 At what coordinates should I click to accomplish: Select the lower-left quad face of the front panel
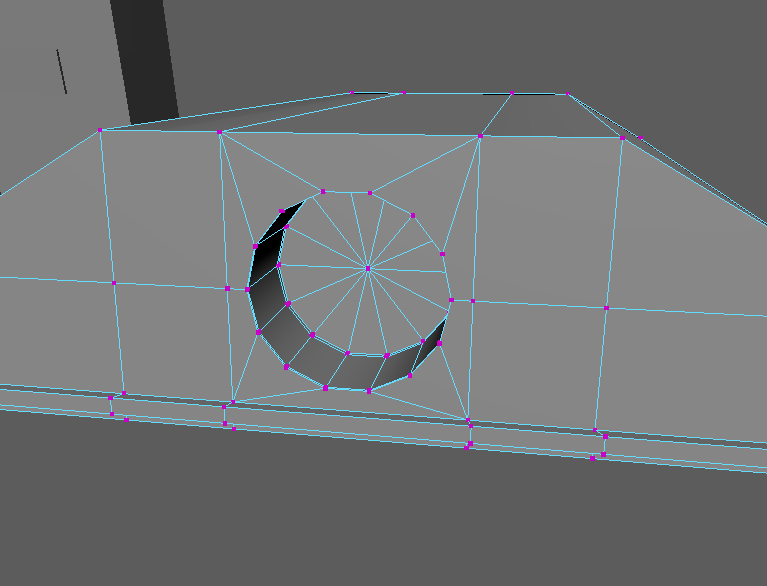[x=172, y=340]
